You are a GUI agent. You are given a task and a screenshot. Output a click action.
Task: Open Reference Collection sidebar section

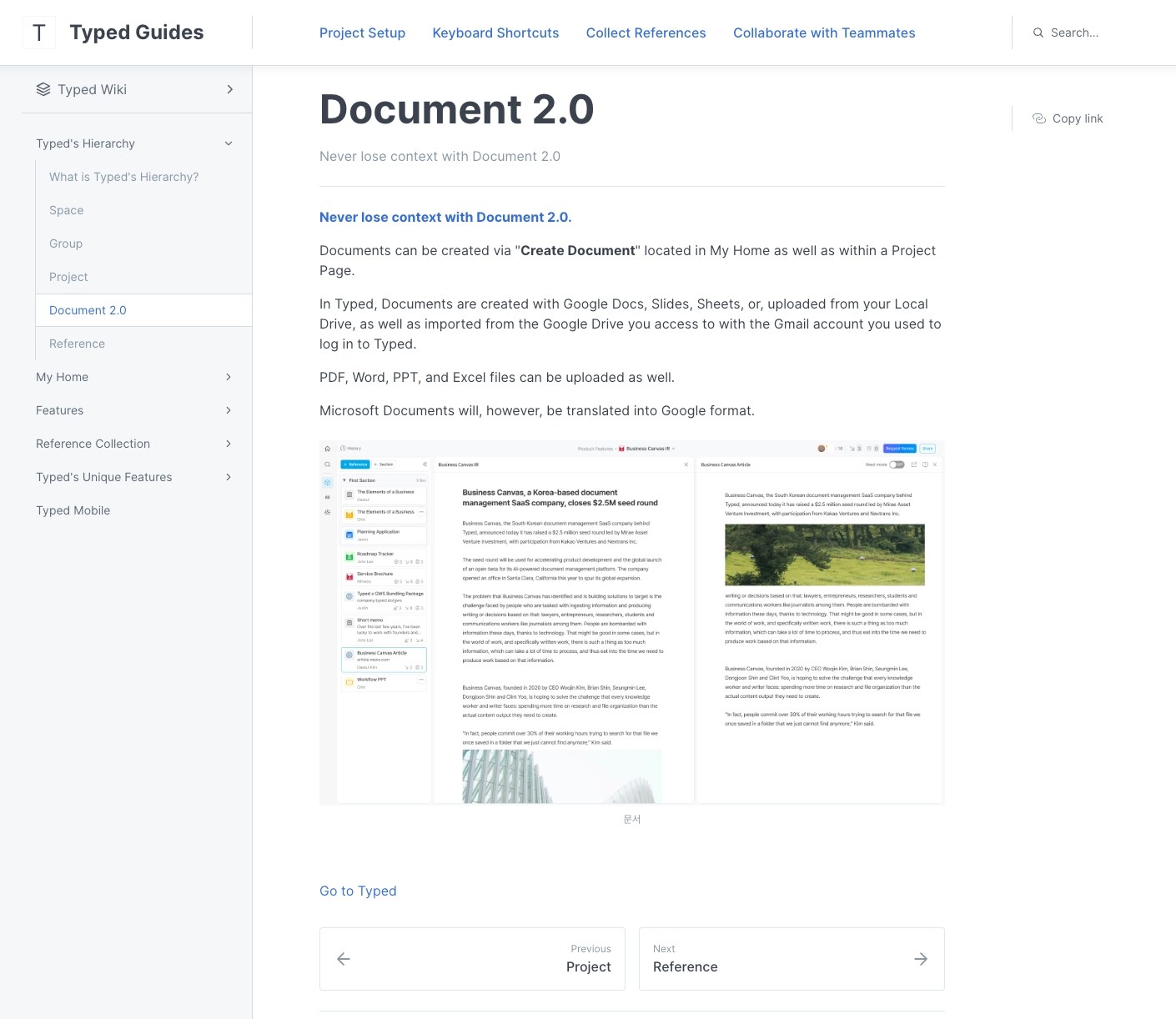(x=93, y=444)
